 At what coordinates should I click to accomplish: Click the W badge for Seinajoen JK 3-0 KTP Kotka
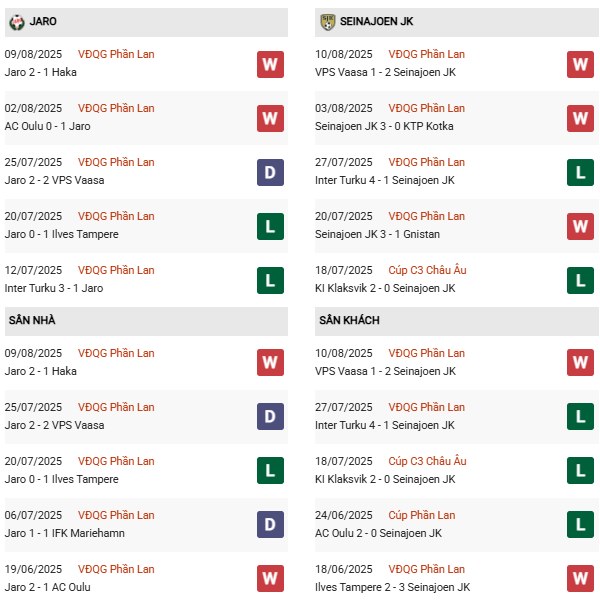point(580,118)
